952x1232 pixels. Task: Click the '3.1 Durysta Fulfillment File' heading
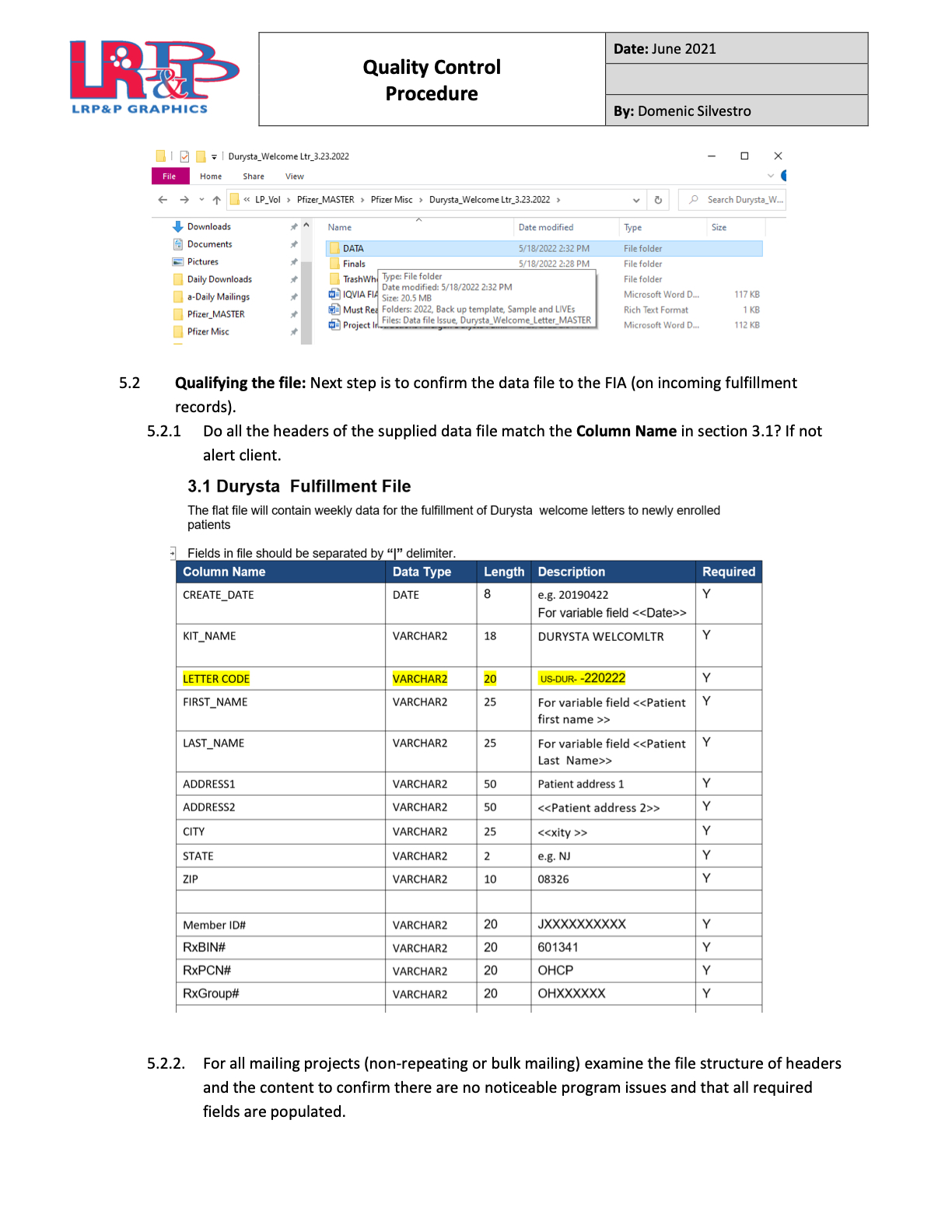[299, 486]
